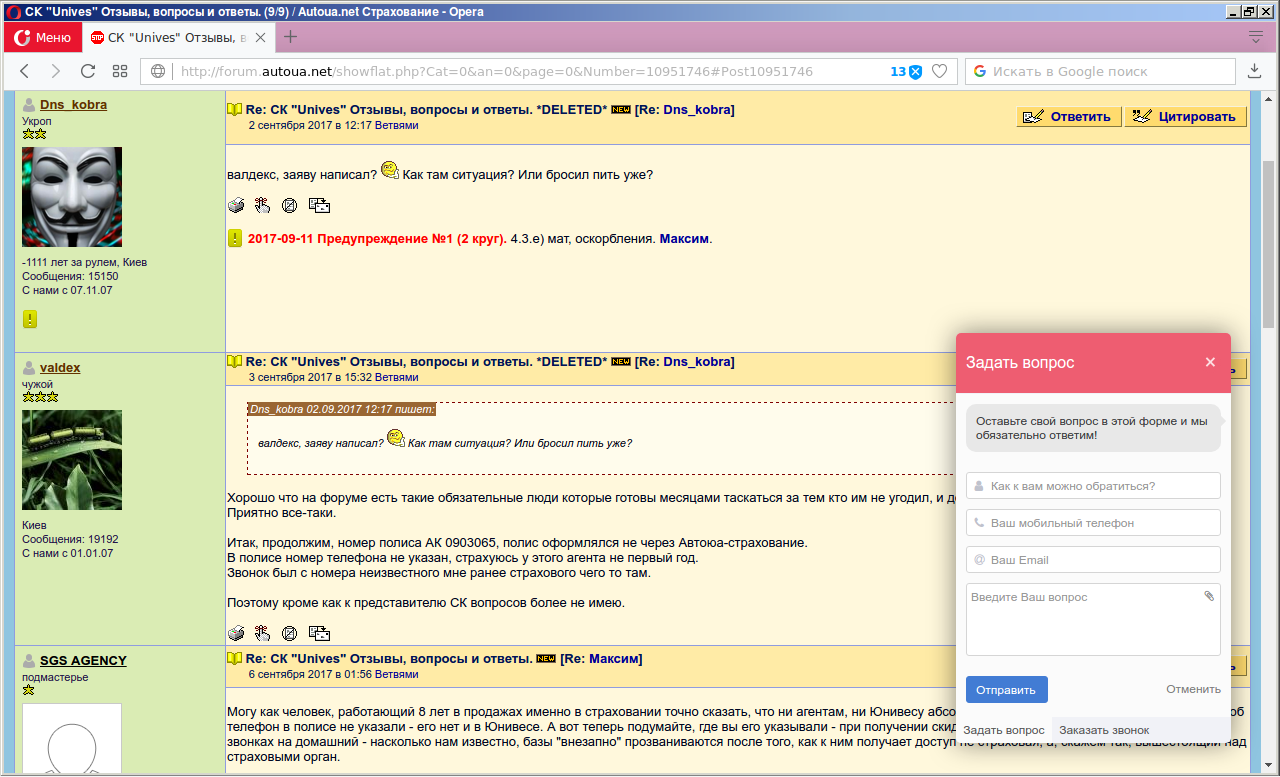
Task: Click the Ответить button on Dns_kobra's post
Action: [x=1069, y=116]
